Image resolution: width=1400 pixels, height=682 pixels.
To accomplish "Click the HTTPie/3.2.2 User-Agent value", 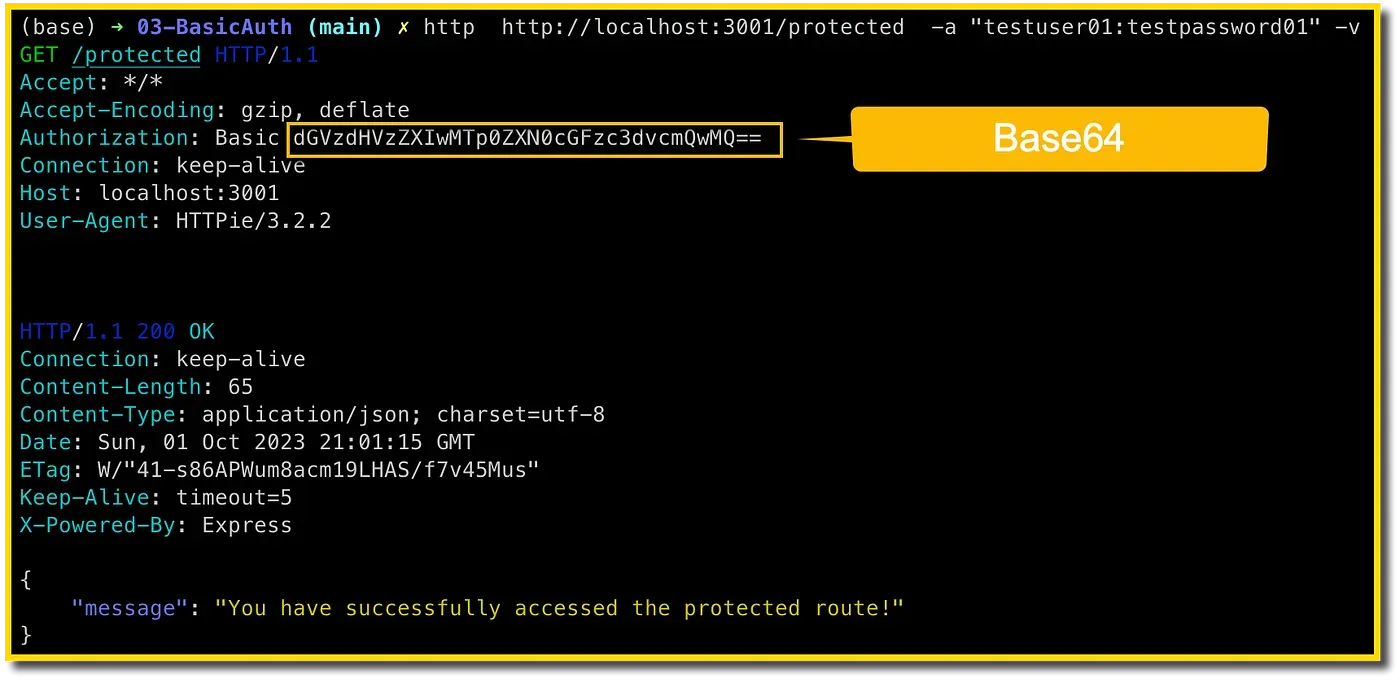I will coord(240,221).
